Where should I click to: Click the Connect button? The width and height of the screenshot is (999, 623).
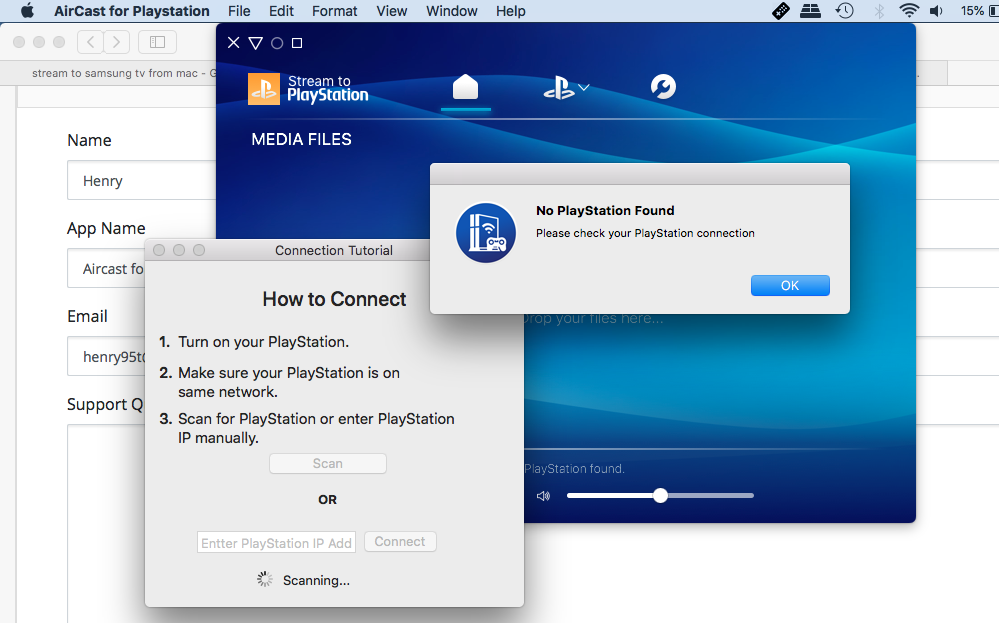point(400,541)
